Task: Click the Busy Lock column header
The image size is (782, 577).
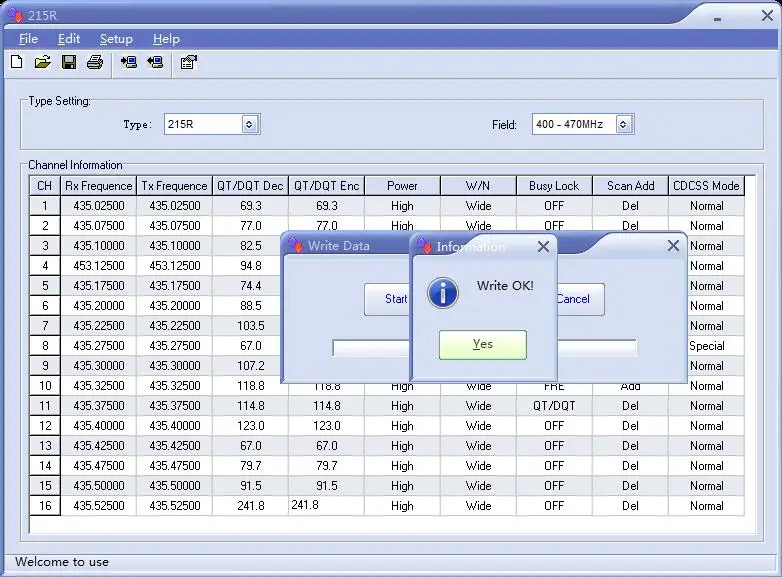Action: 554,186
